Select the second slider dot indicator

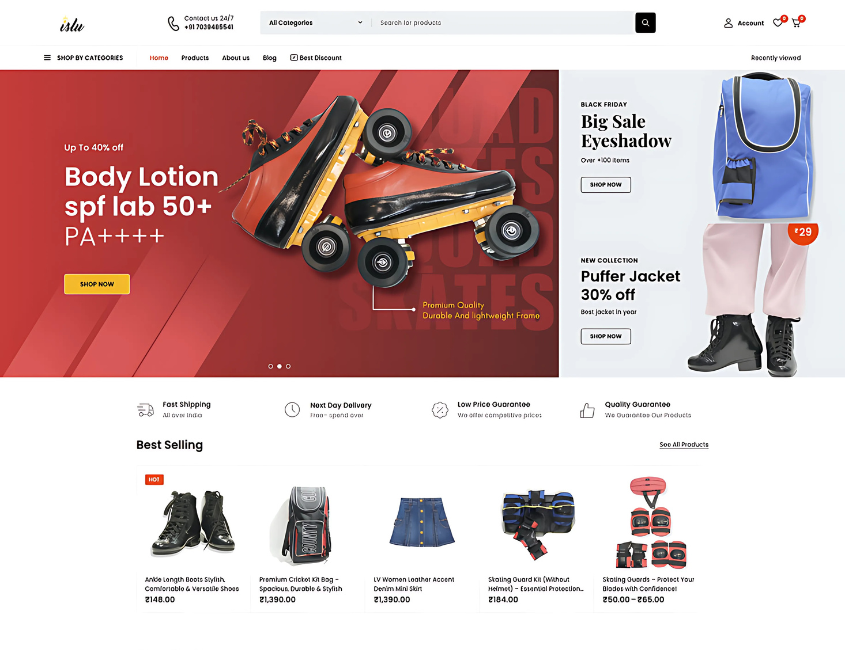[279, 366]
